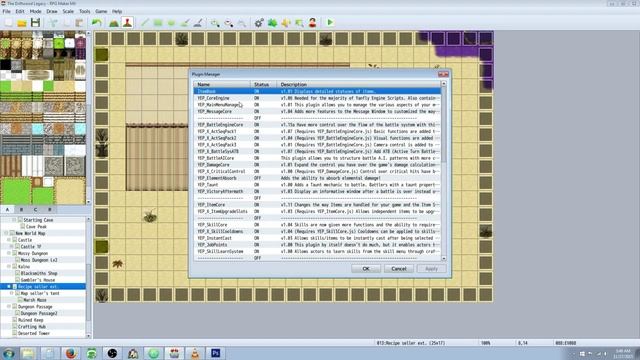The width and height of the screenshot is (640, 360).
Task: Select the Blacksmiths Shop map
Action: click(x=39, y=273)
